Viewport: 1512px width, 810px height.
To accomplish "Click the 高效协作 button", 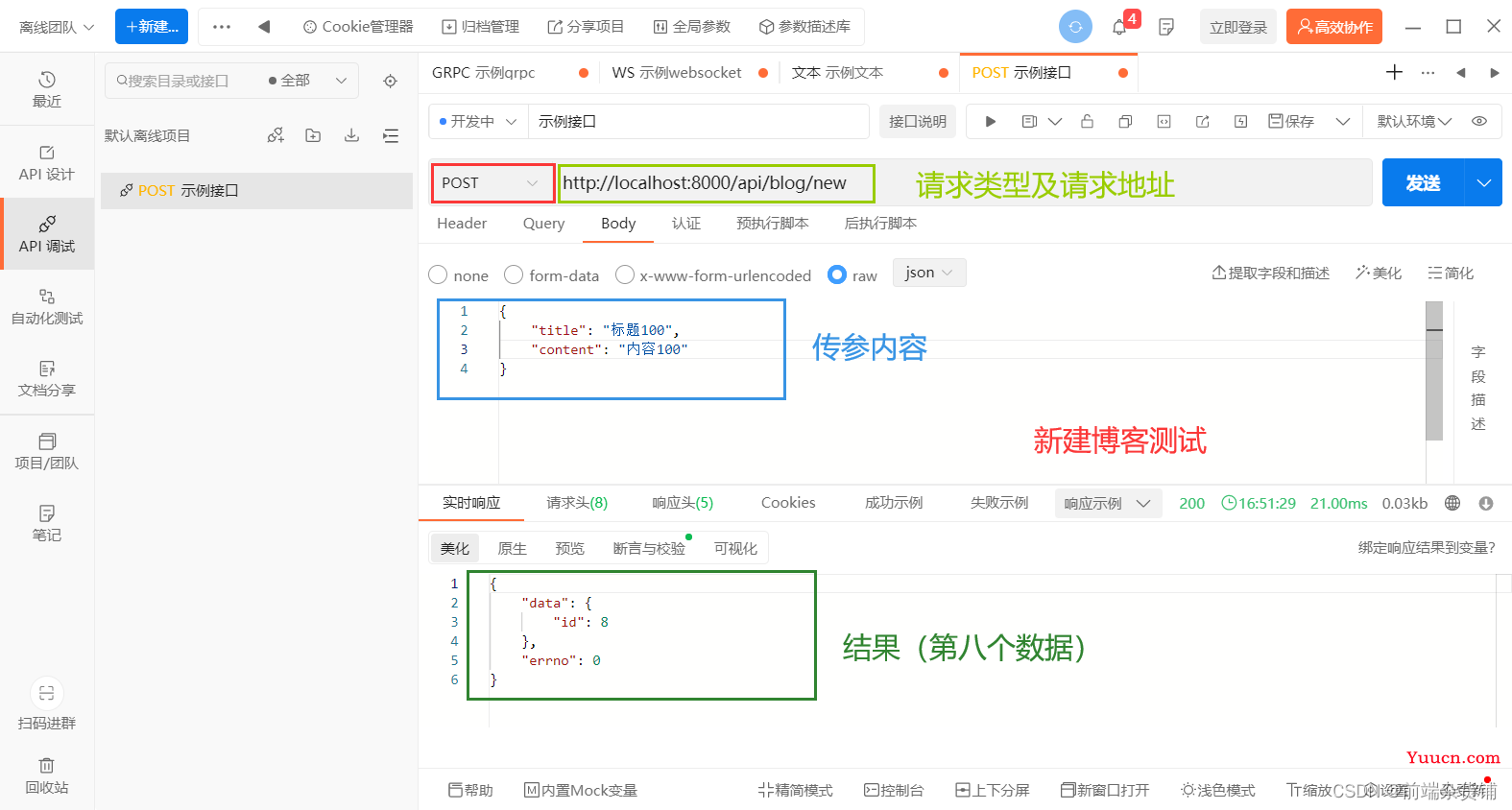I will tap(1334, 27).
